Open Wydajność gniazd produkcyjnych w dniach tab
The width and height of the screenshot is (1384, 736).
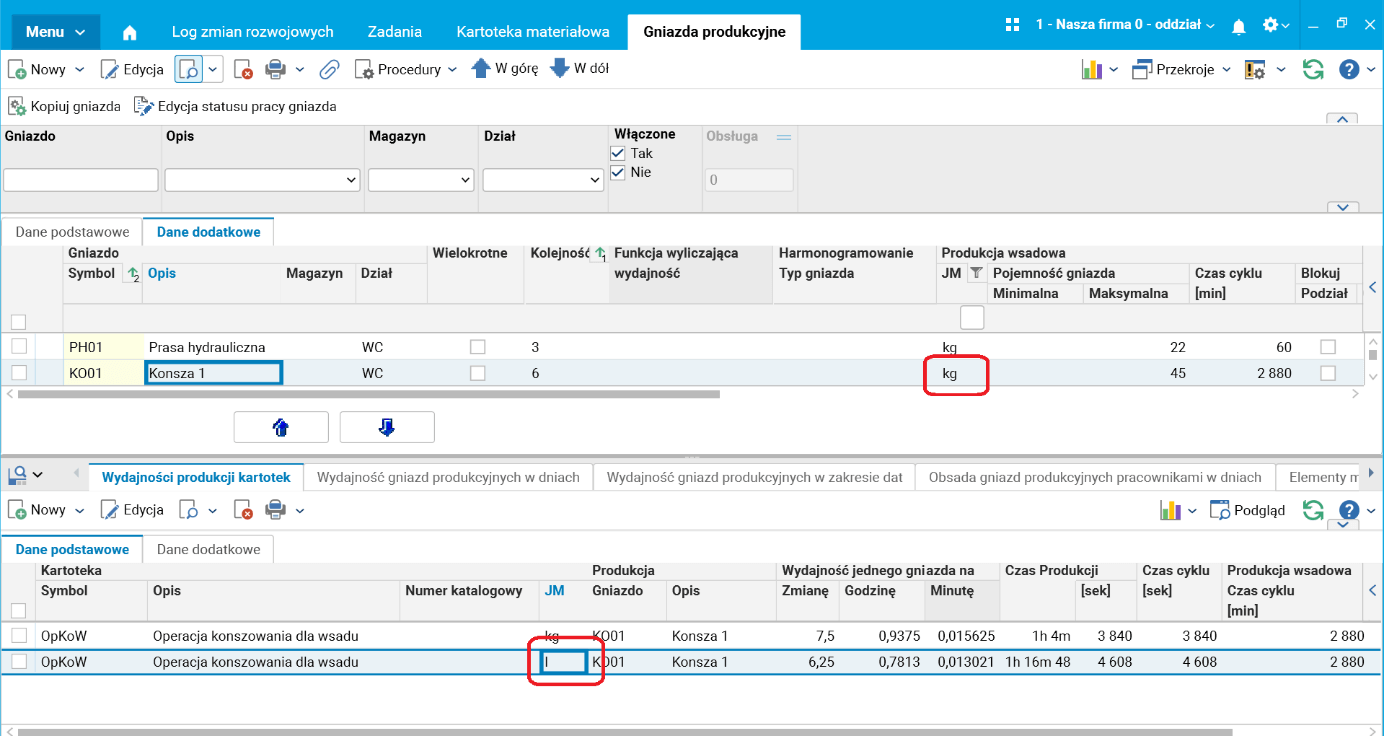point(448,477)
